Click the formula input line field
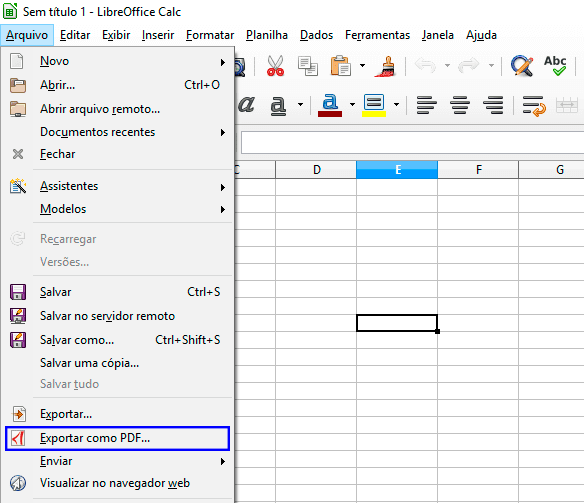The width and height of the screenshot is (584, 503). (x=412, y=142)
